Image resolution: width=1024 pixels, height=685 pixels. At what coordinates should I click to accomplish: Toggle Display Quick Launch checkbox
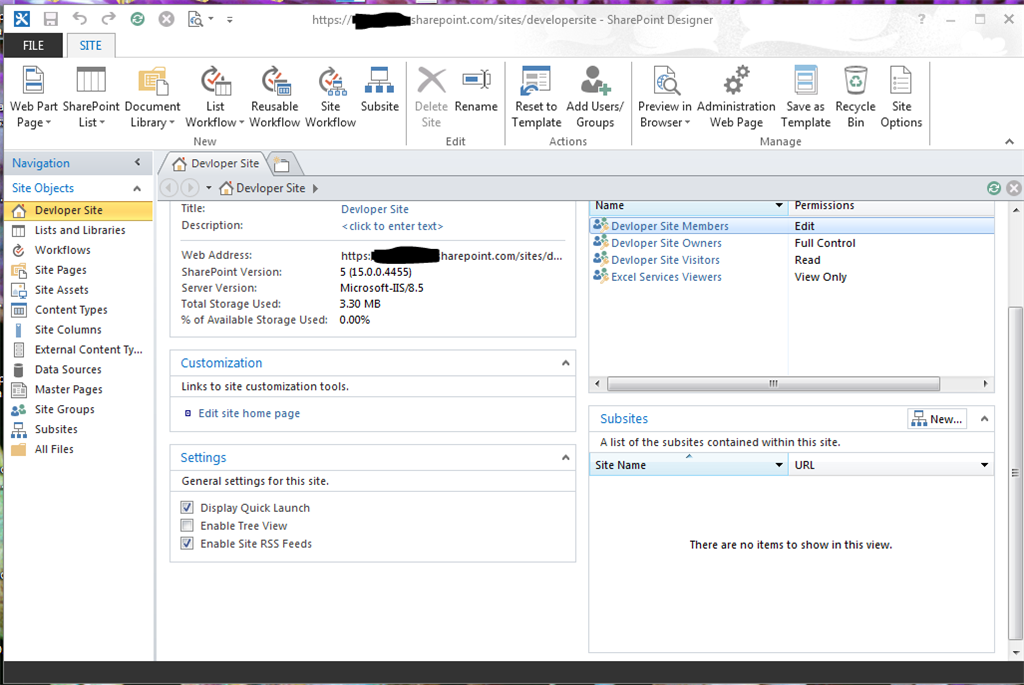point(187,507)
